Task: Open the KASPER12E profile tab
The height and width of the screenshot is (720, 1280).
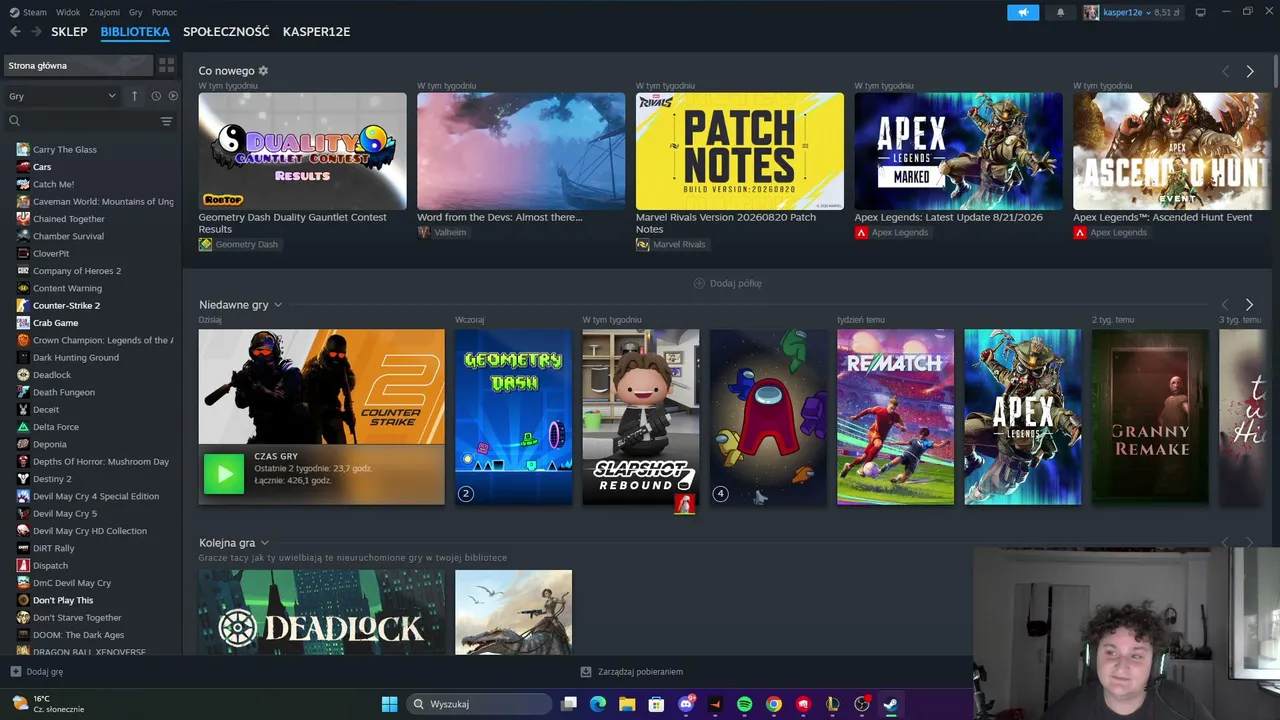Action: pos(316,32)
